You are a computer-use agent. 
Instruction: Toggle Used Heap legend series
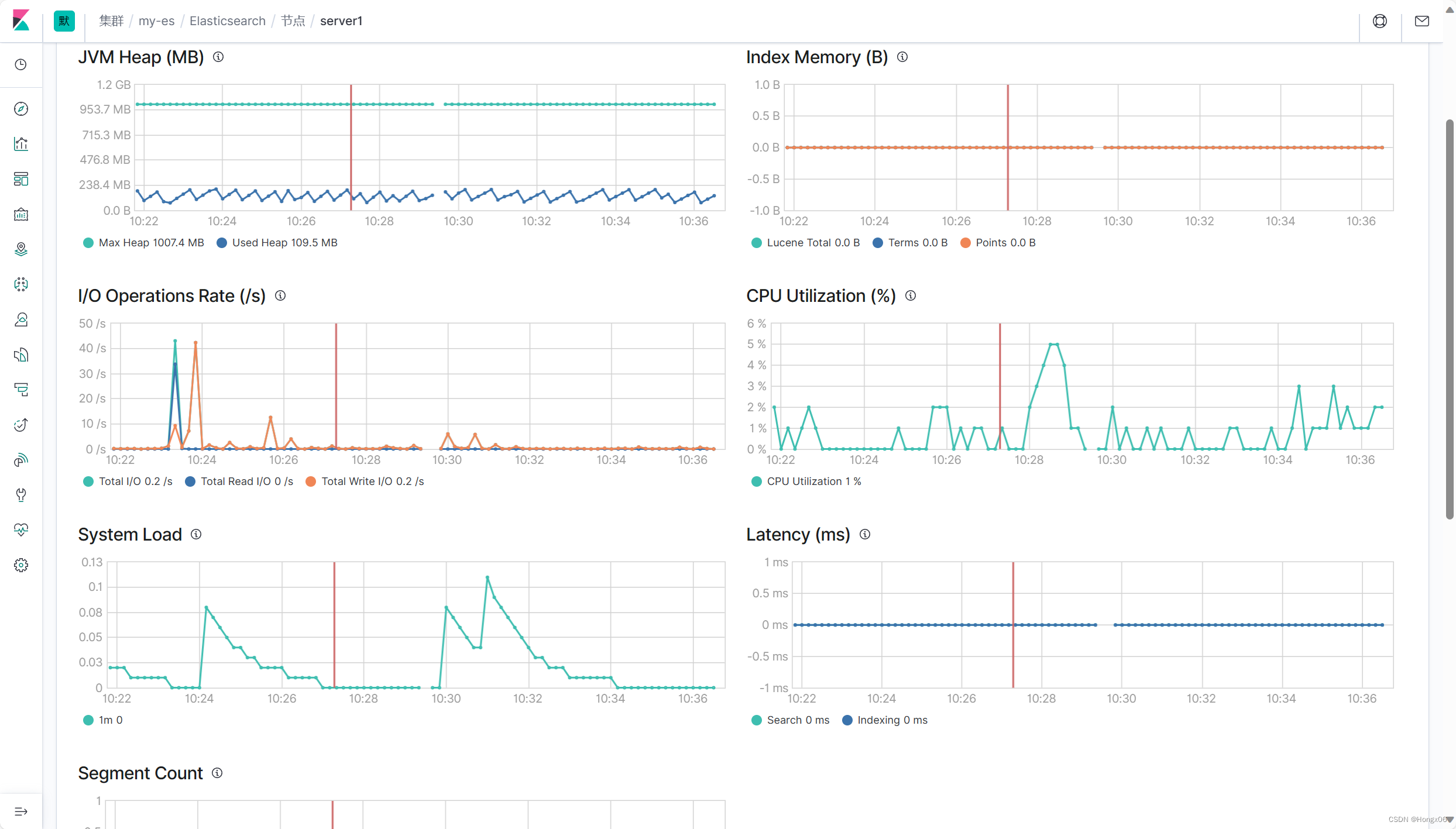tap(277, 243)
